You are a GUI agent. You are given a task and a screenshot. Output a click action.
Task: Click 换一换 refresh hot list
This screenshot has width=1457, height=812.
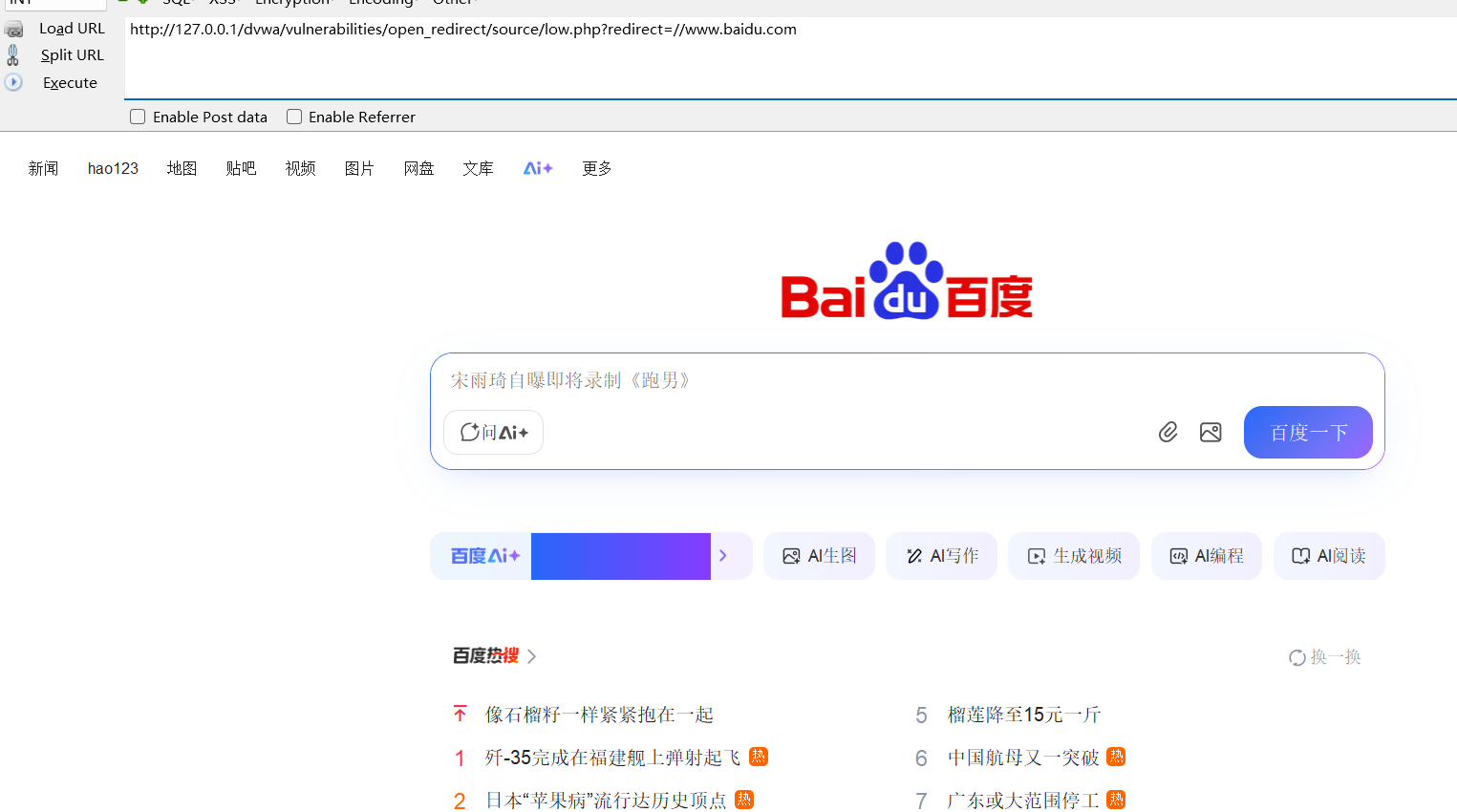[x=1325, y=657]
